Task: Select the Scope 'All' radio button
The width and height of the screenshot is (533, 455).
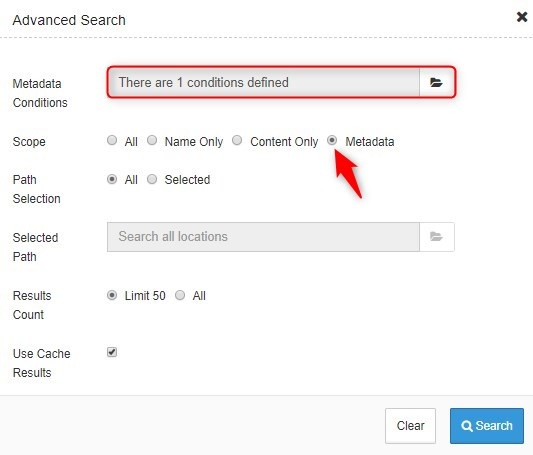Action: click(x=112, y=140)
